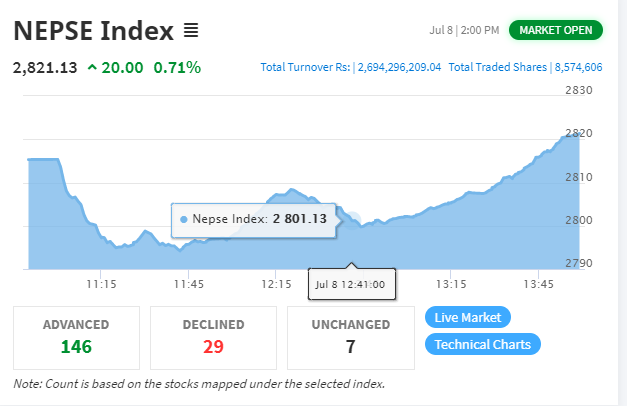
Task: Click the Jul 8 12:41:00 crosshair label
Action: (350, 284)
